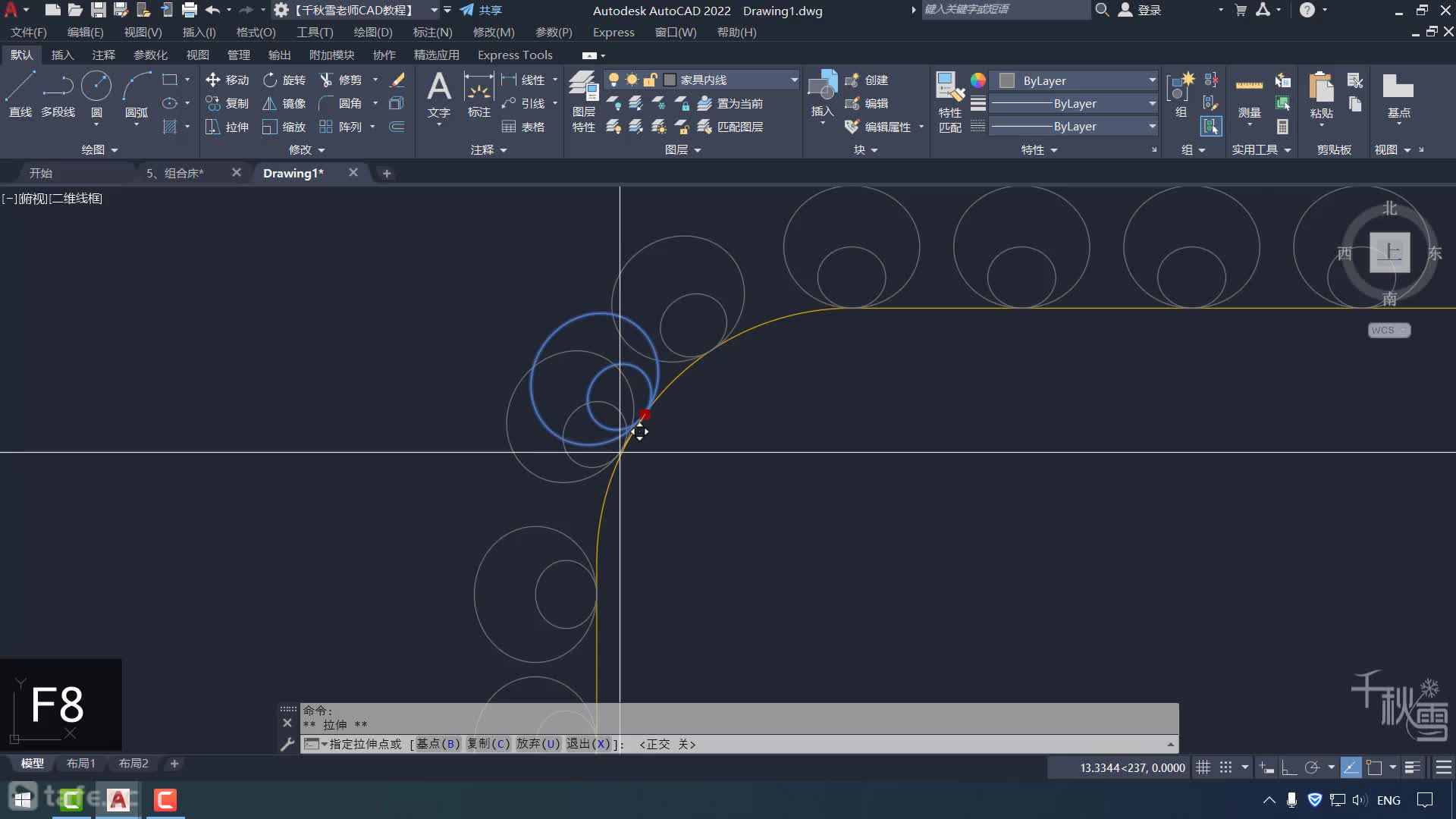Toggle lineweight display in status bar
Viewport: 1456px width, 819px height.
tap(1412, 767)
